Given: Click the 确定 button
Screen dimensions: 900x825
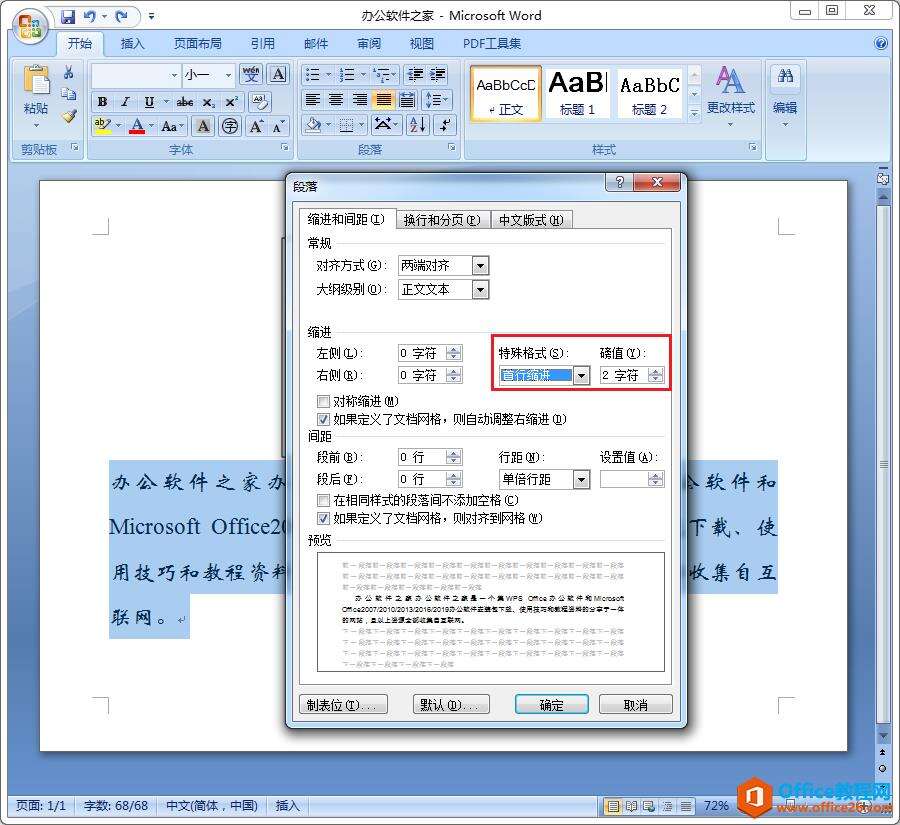Looking at the screenshot, I should click(552, 704).
